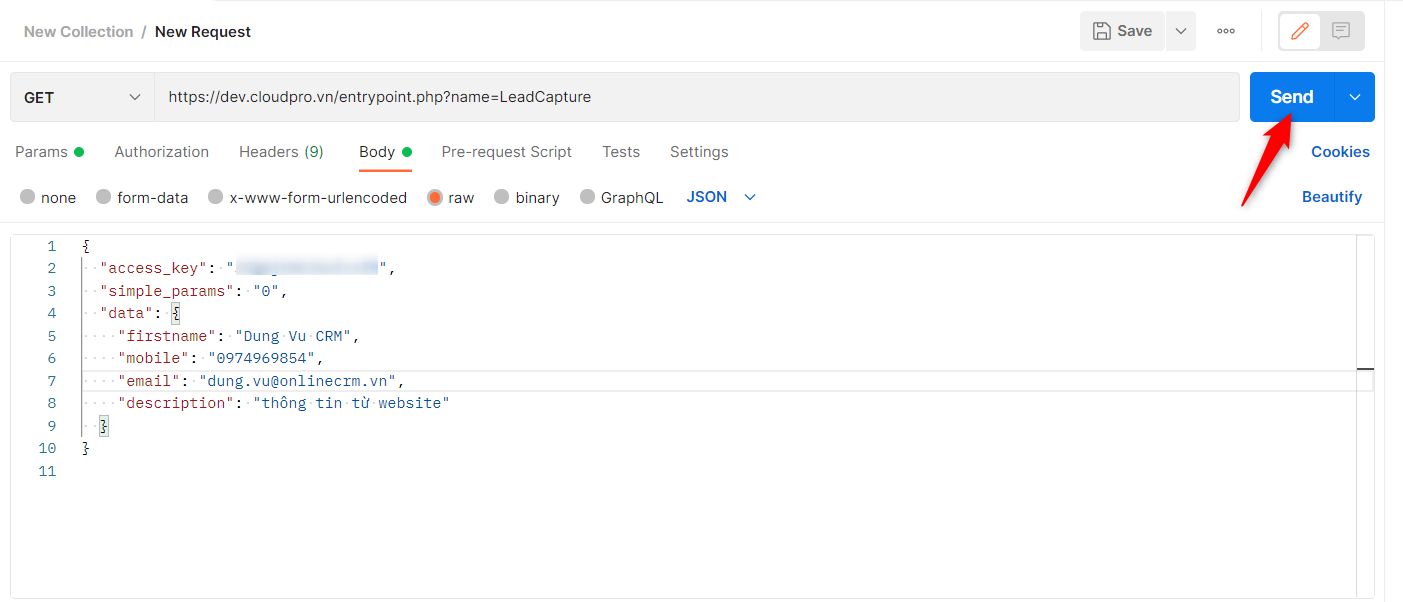Click the Beautify link
The height and width of the screenshot is (602, 1403).
pyautogui.click(x=1332, y=197)
